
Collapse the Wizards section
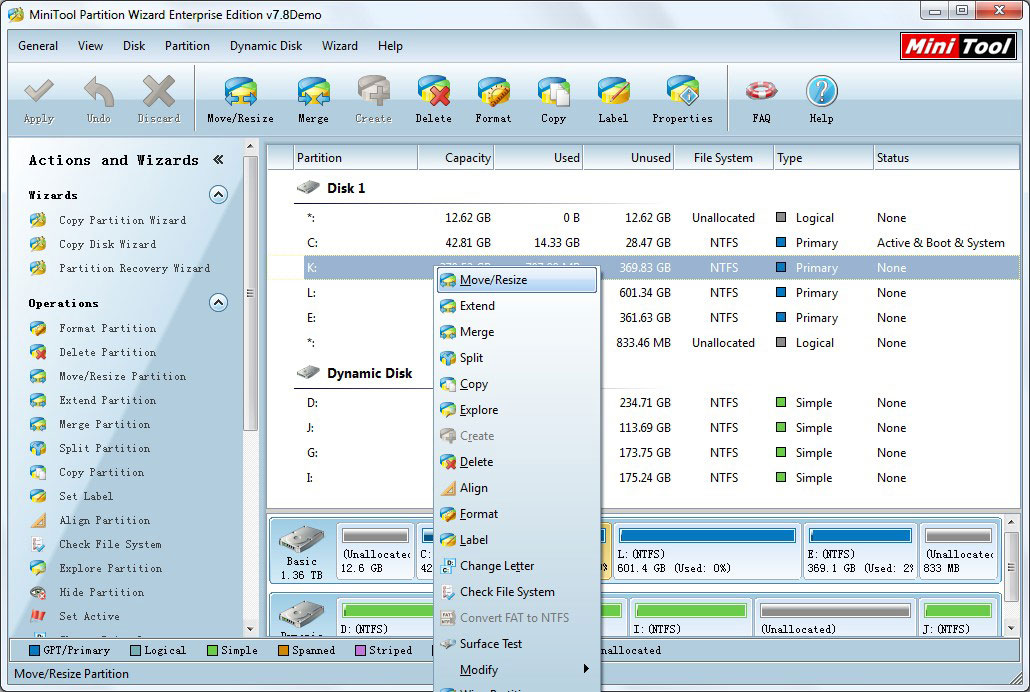point(218,195)
